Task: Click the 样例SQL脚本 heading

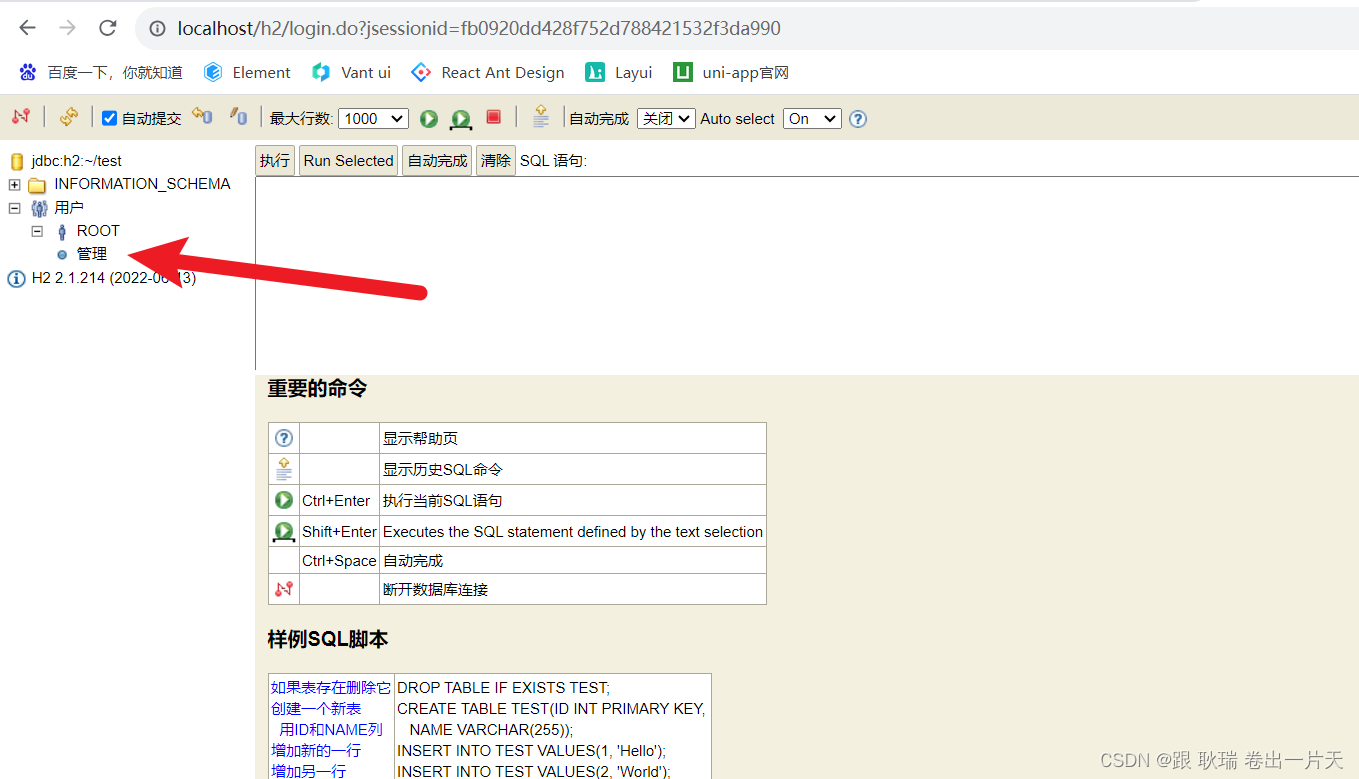Action: [x=328, y=639]
